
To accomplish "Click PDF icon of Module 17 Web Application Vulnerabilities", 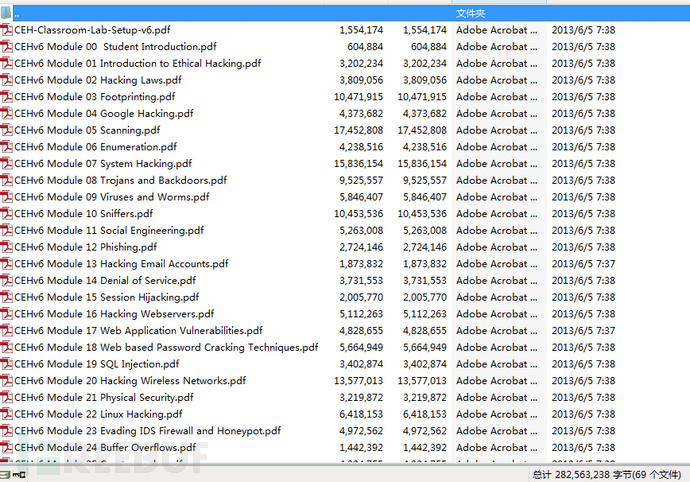I will click(x=6, y=331).
